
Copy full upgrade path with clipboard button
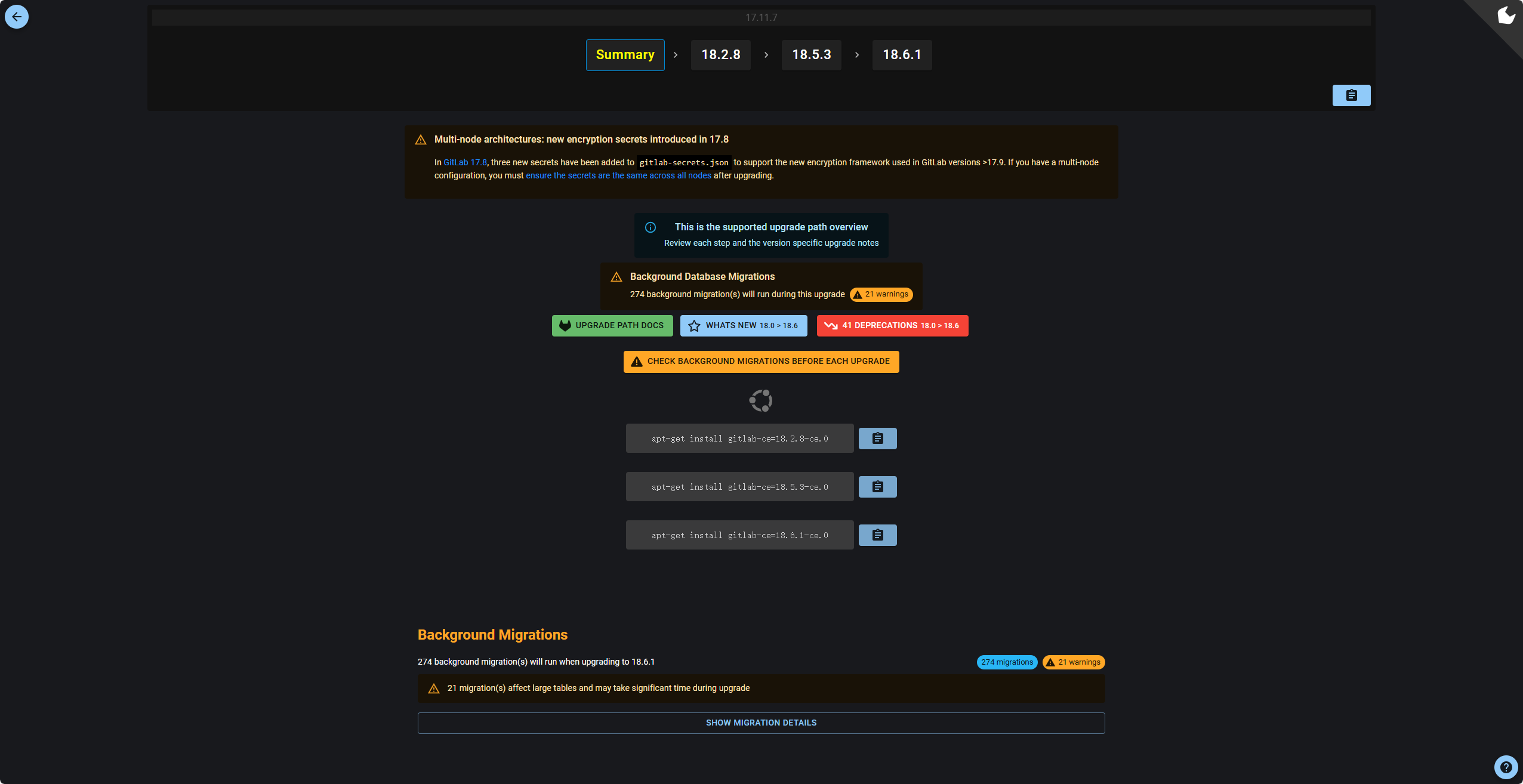(1351, 95)
